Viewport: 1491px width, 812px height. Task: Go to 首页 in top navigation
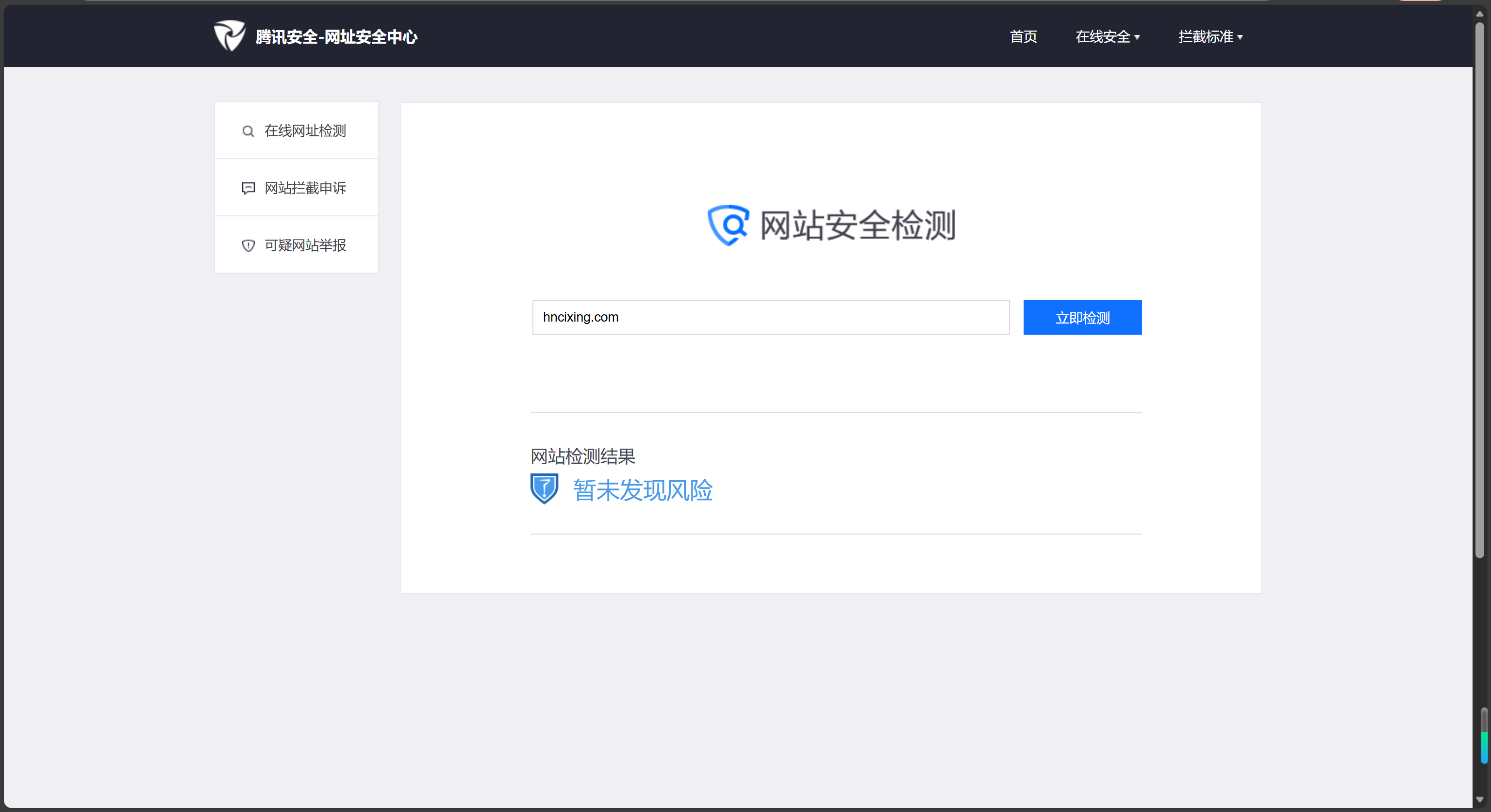click(x=1023, y=36)
